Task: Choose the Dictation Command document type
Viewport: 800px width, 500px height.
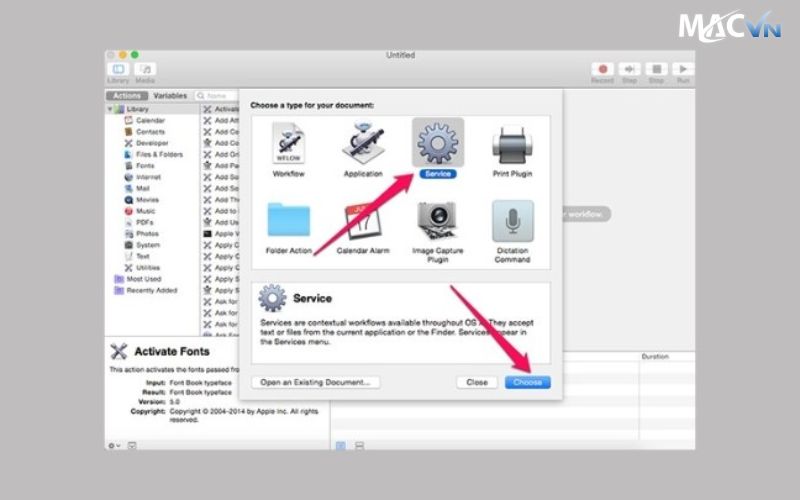Action: coord(512,232)
